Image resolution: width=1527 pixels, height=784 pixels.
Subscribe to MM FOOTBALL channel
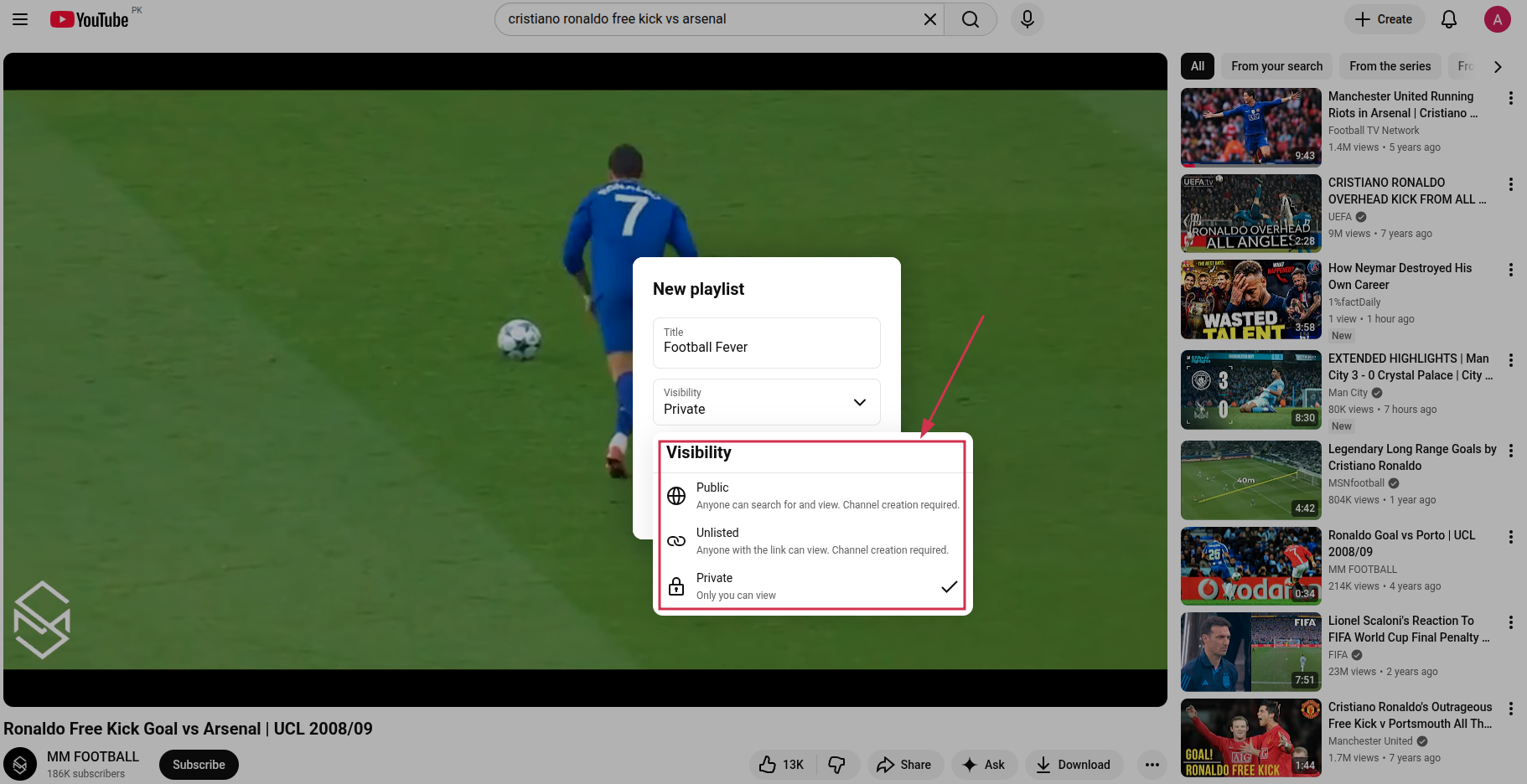[199, 765]
